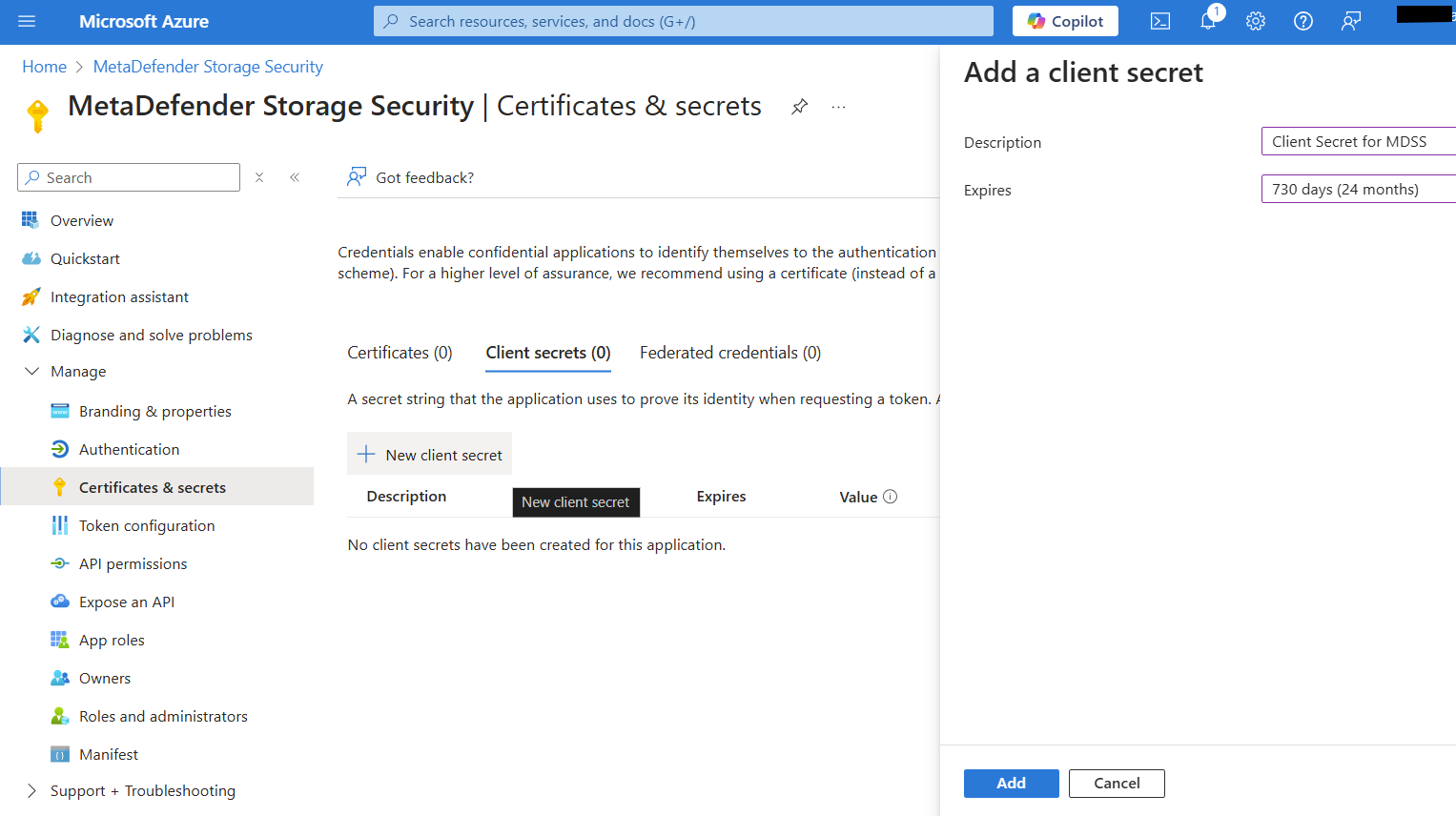Viewport: 1456px width, 816px height.
Task: Collapse the Manage section
Action: click(31, 371)
